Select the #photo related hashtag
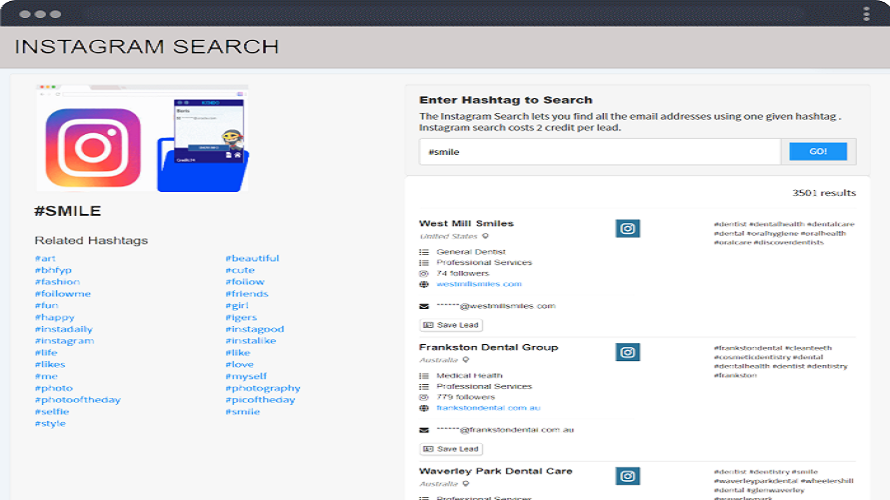This screenshot has width=890, height=500. tap(53, 388)
